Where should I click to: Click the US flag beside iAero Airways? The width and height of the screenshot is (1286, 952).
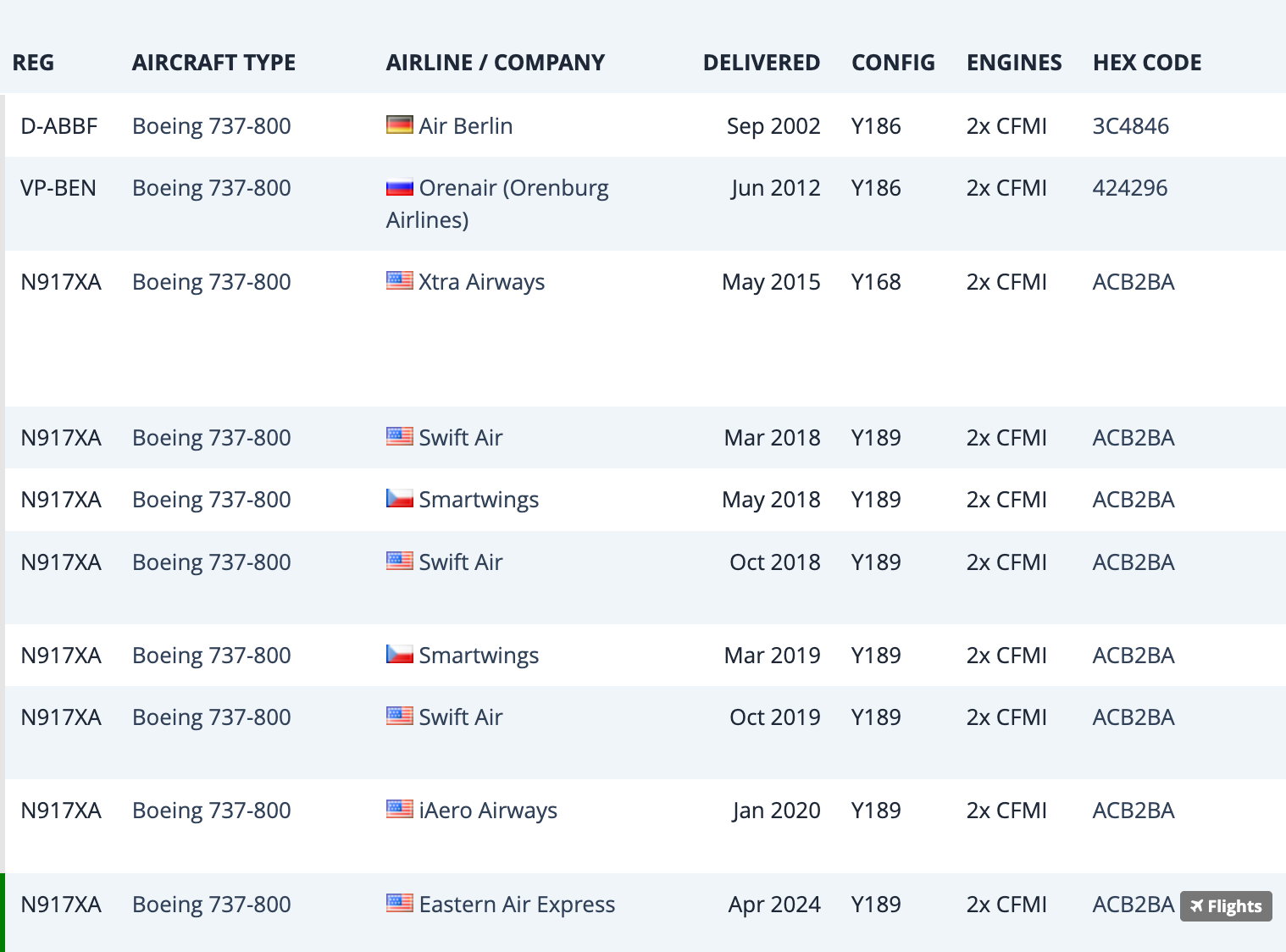point(400,809)
